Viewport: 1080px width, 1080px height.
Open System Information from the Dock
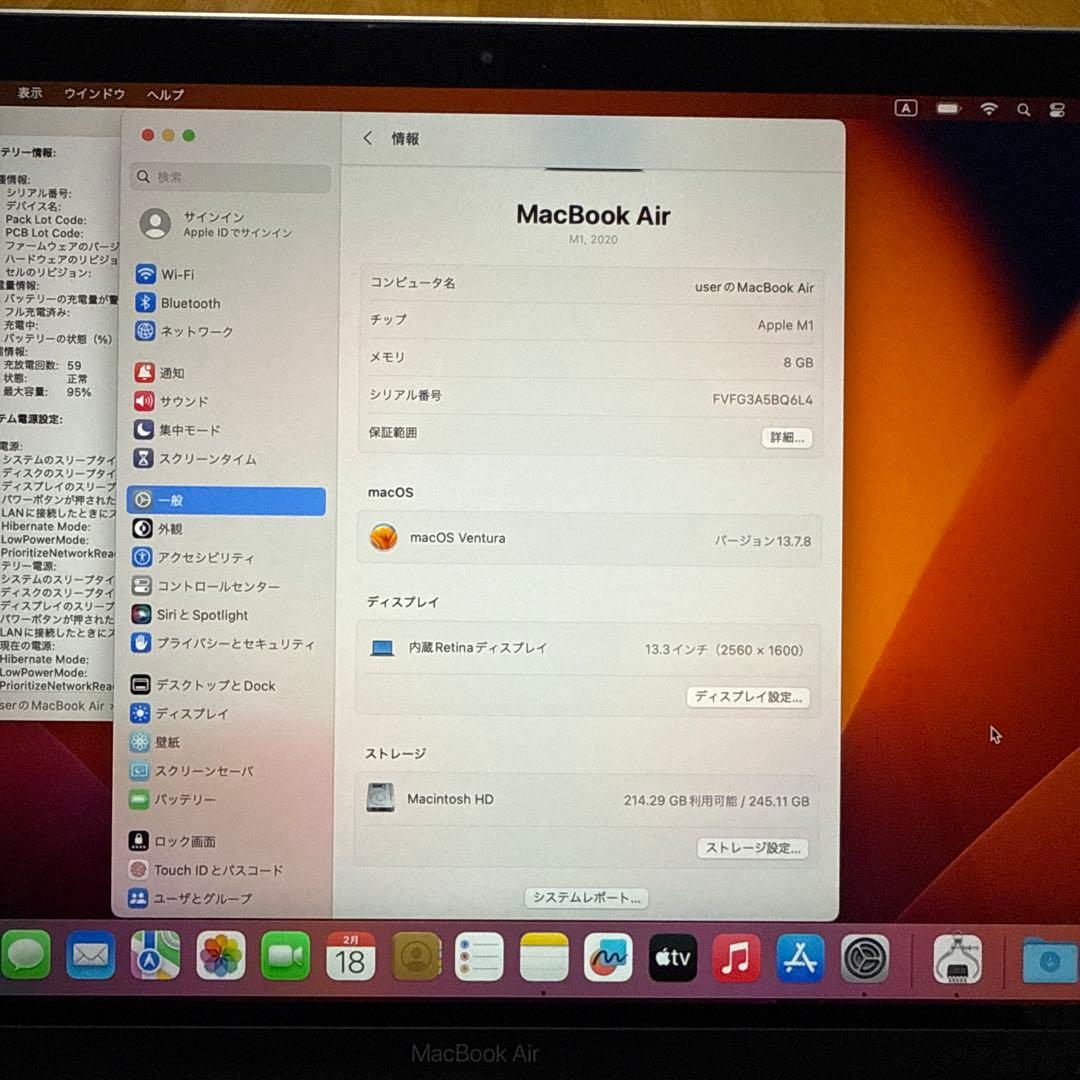[957, 958]
